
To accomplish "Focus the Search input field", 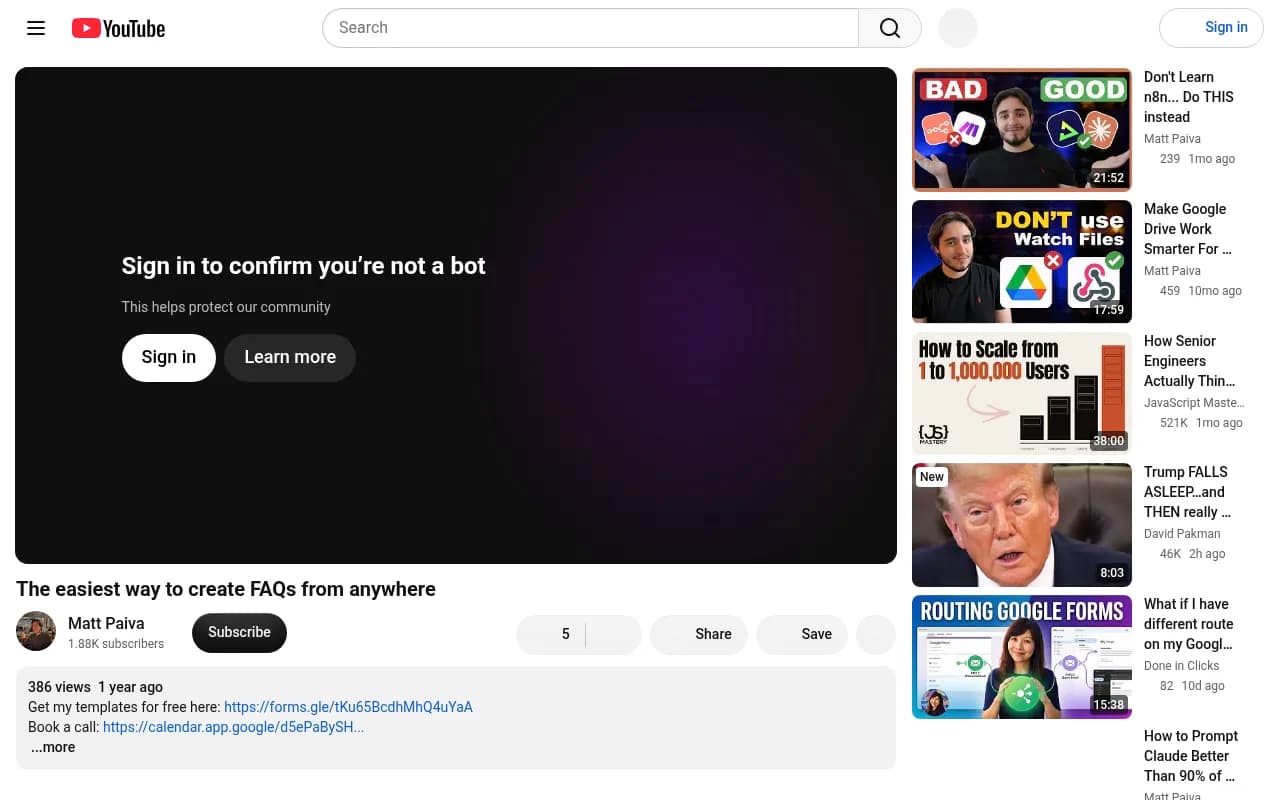I will tap(590, 28).
